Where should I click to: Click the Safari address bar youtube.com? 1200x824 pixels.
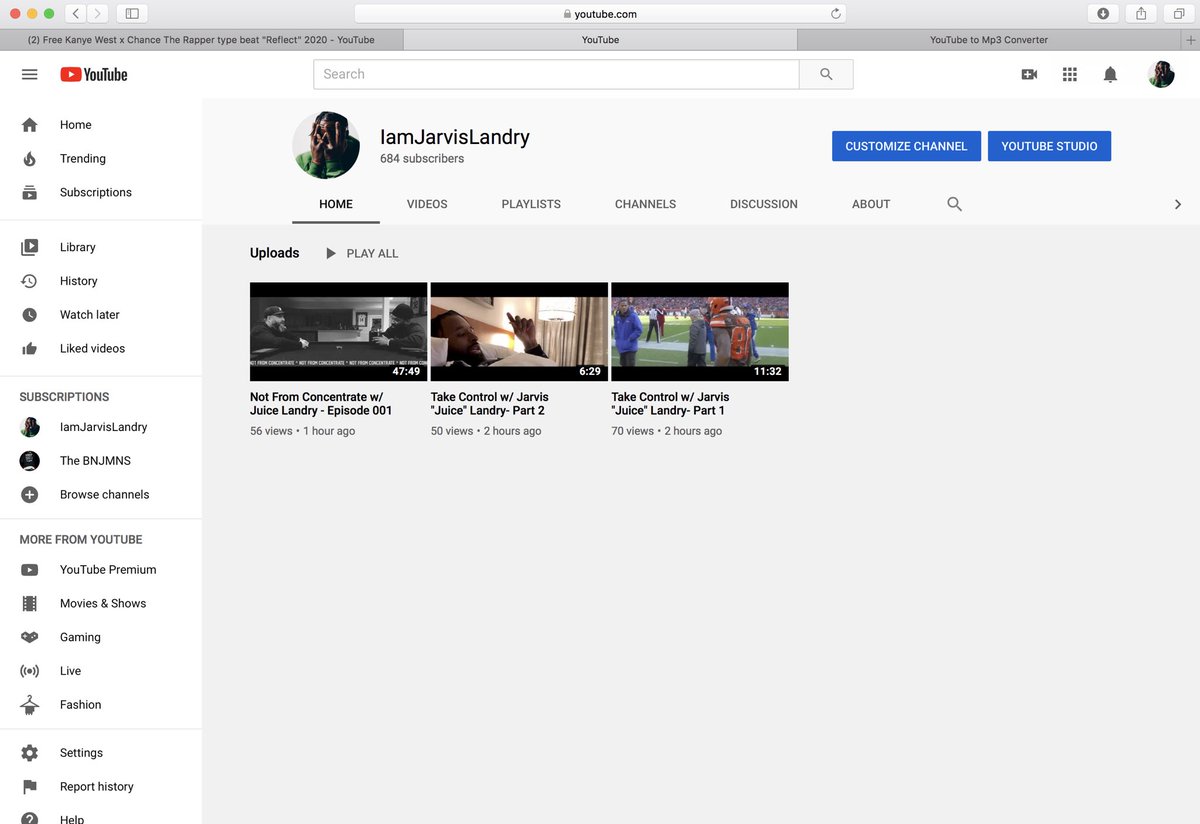click(600, 14)
